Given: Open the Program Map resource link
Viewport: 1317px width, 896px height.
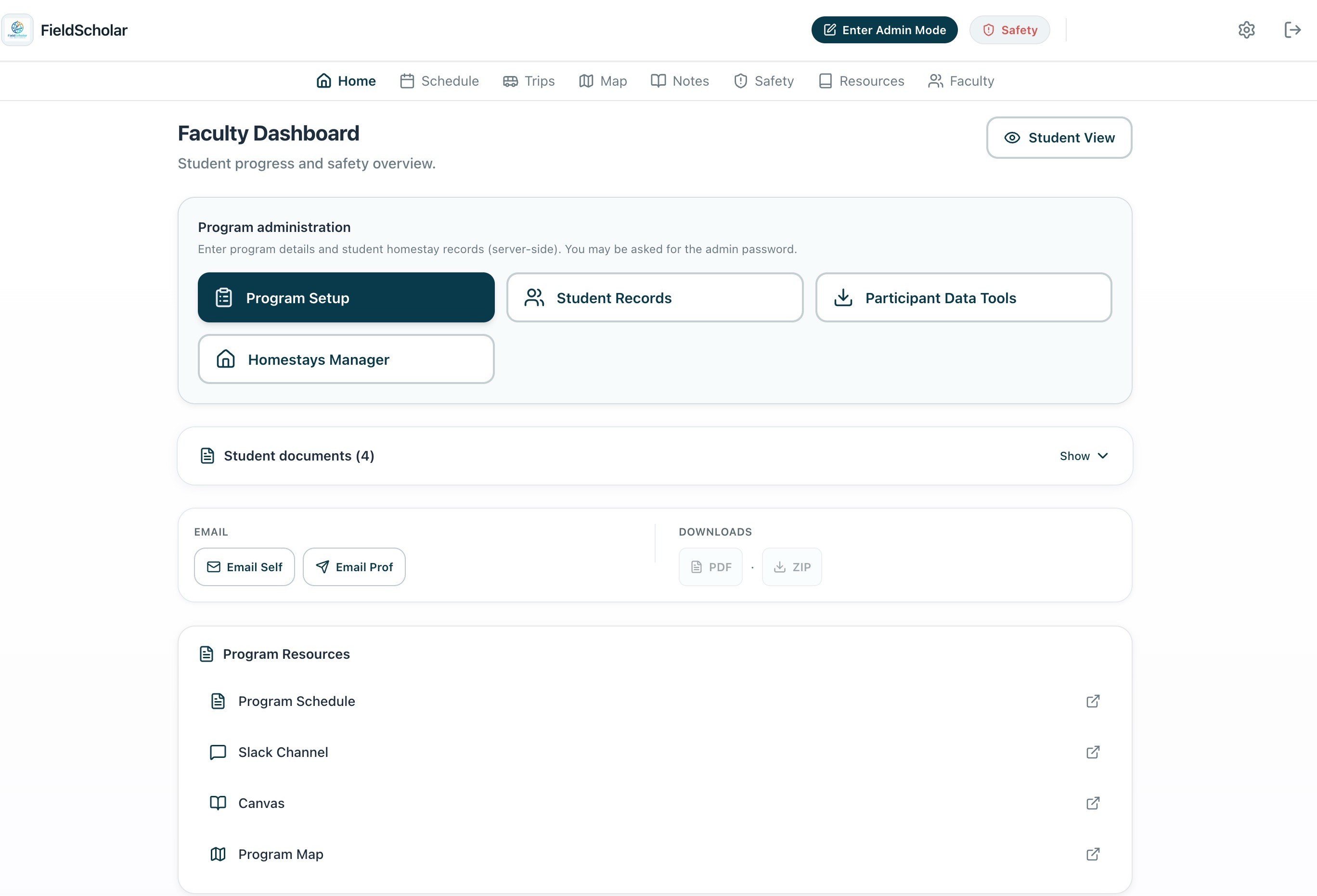Looking at the screenshot, I should [655, 854].
